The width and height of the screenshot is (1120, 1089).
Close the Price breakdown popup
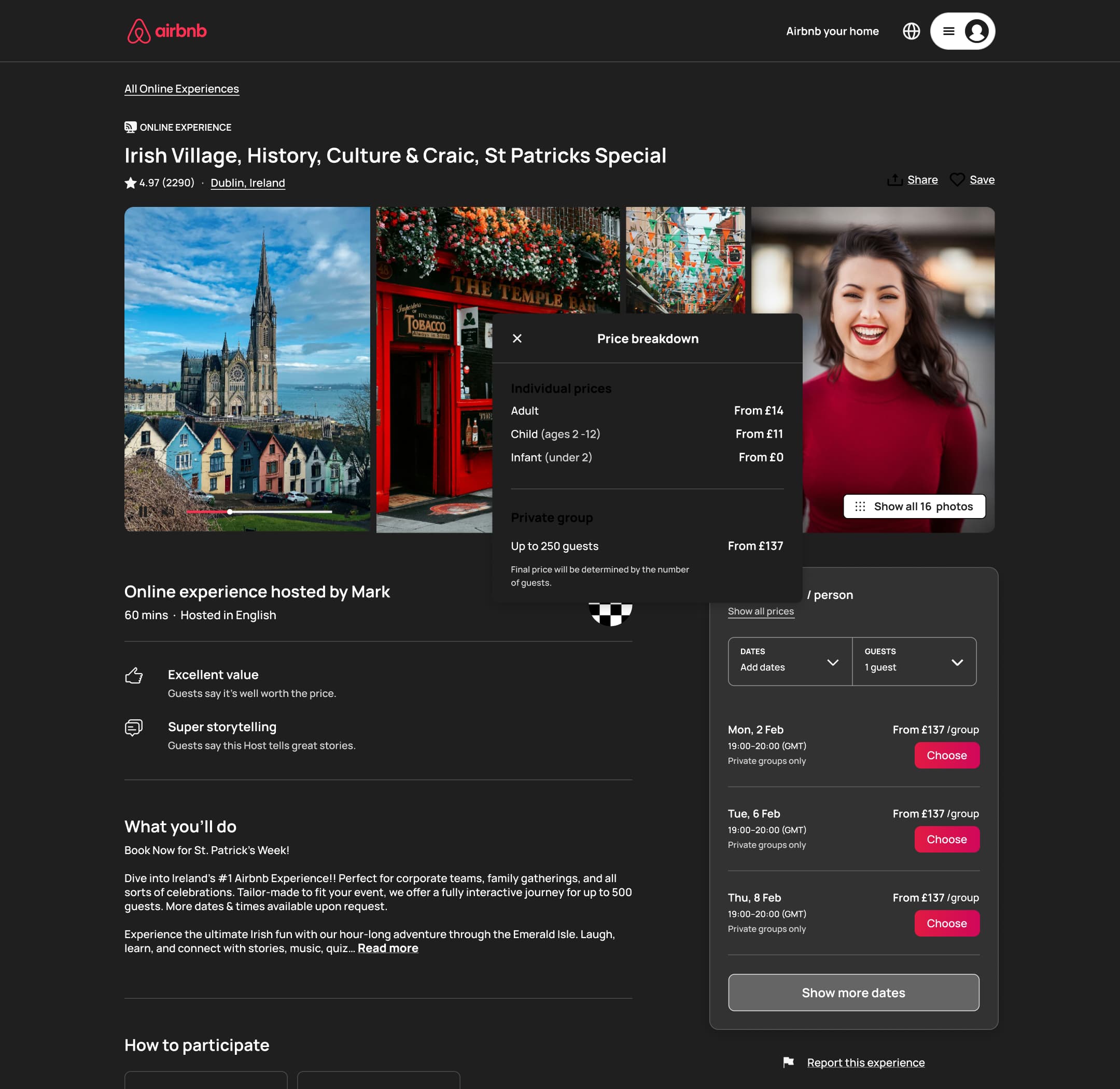[517, 339]
